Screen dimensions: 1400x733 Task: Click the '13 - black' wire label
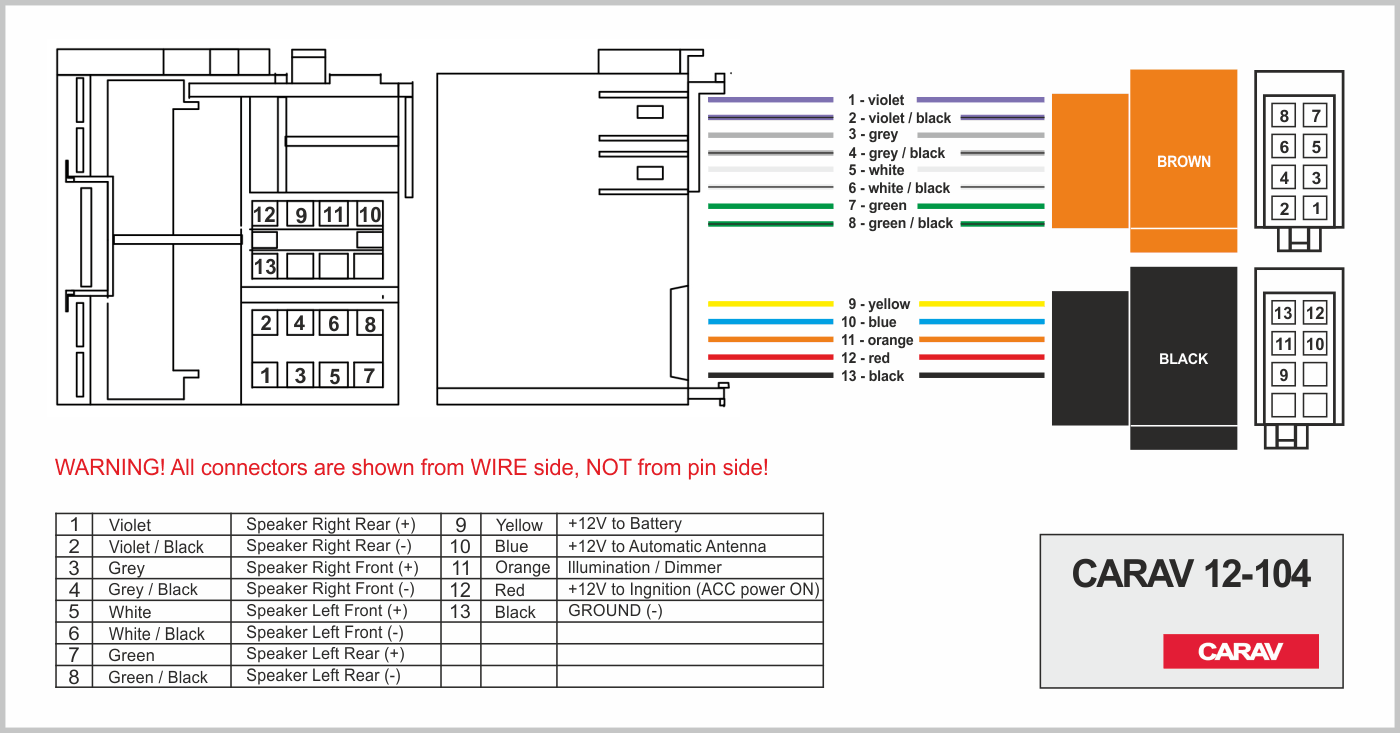tap(872, 376)
